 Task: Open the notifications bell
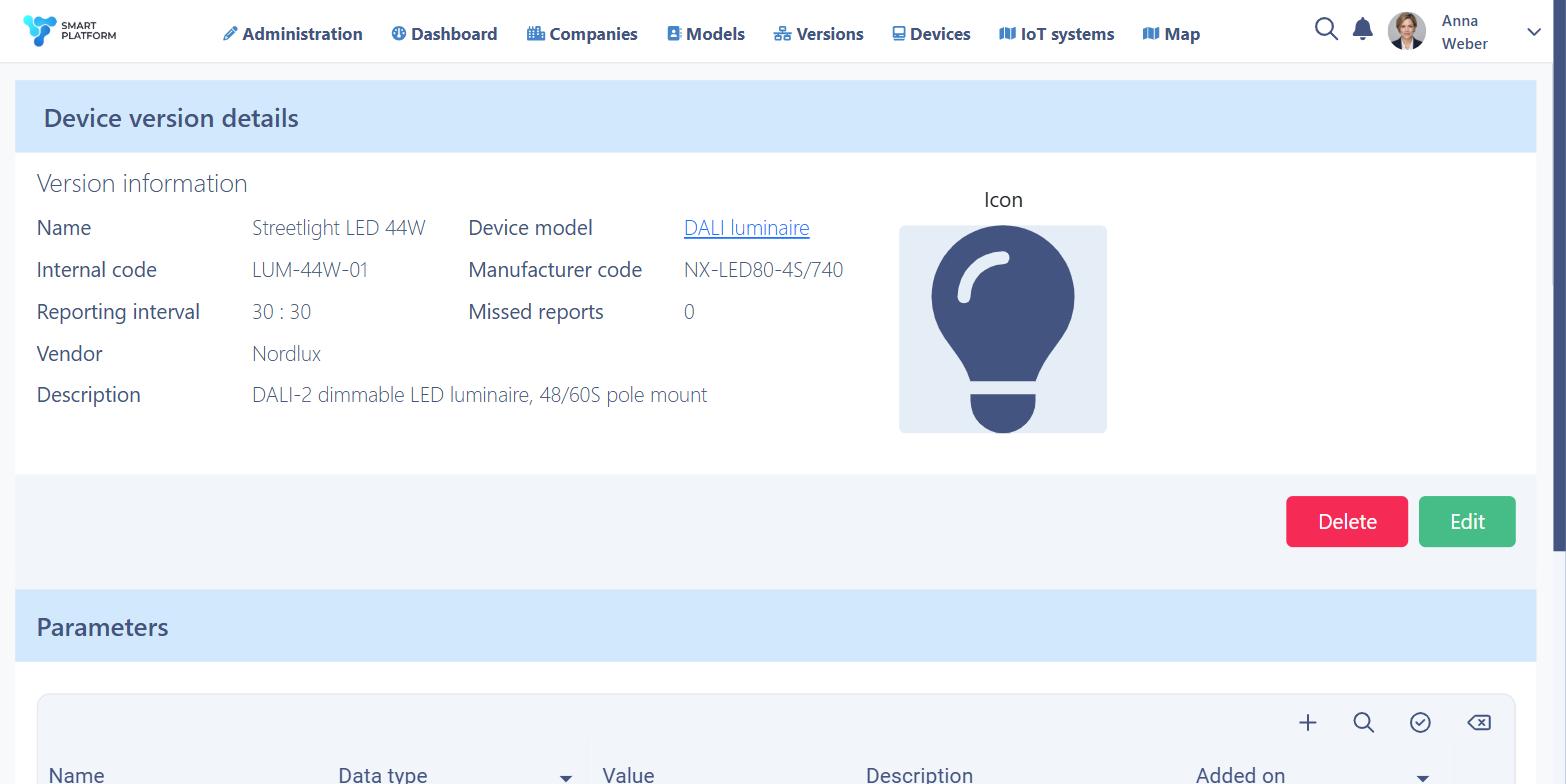1362,29
